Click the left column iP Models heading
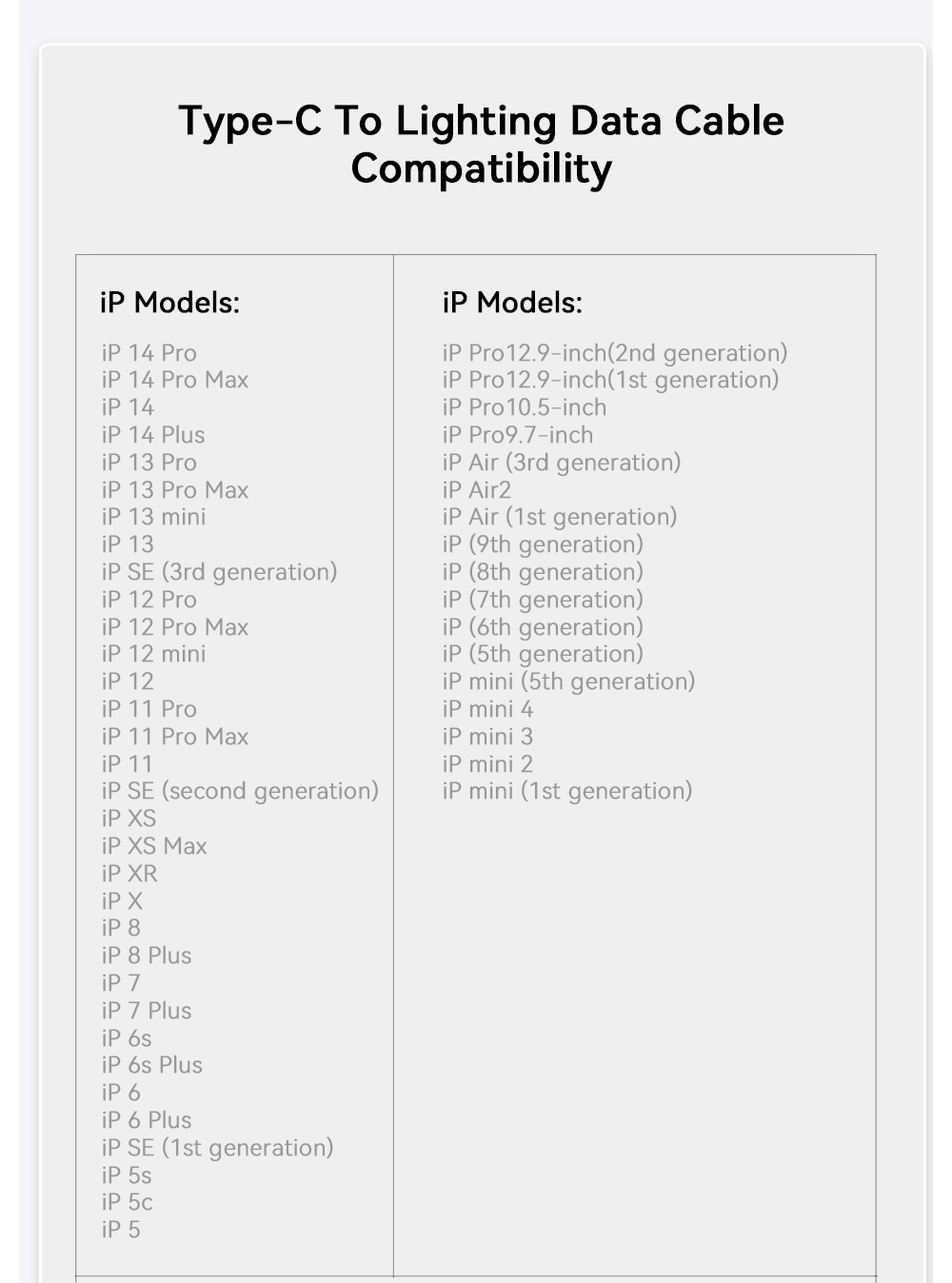The height and width of the screenshot is (1283, 952). [x=169, y=303]
